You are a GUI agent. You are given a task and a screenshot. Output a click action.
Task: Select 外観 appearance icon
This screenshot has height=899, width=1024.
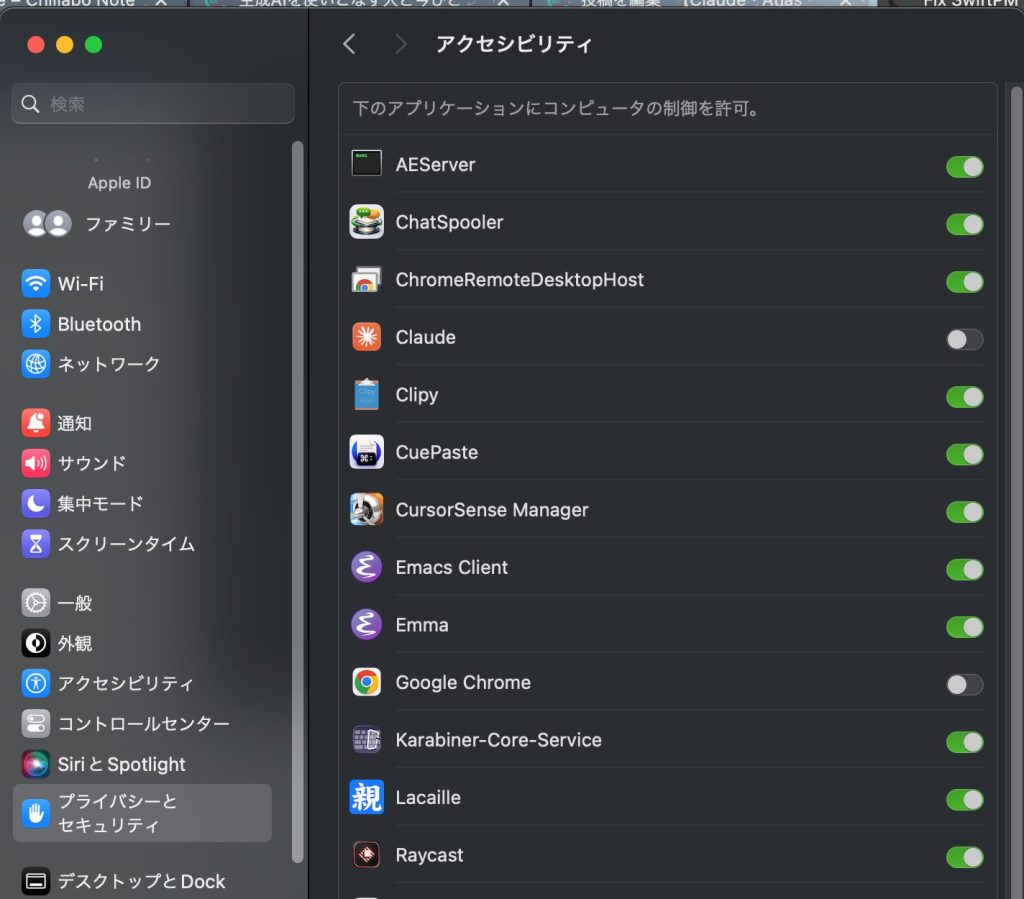point(36,643)
